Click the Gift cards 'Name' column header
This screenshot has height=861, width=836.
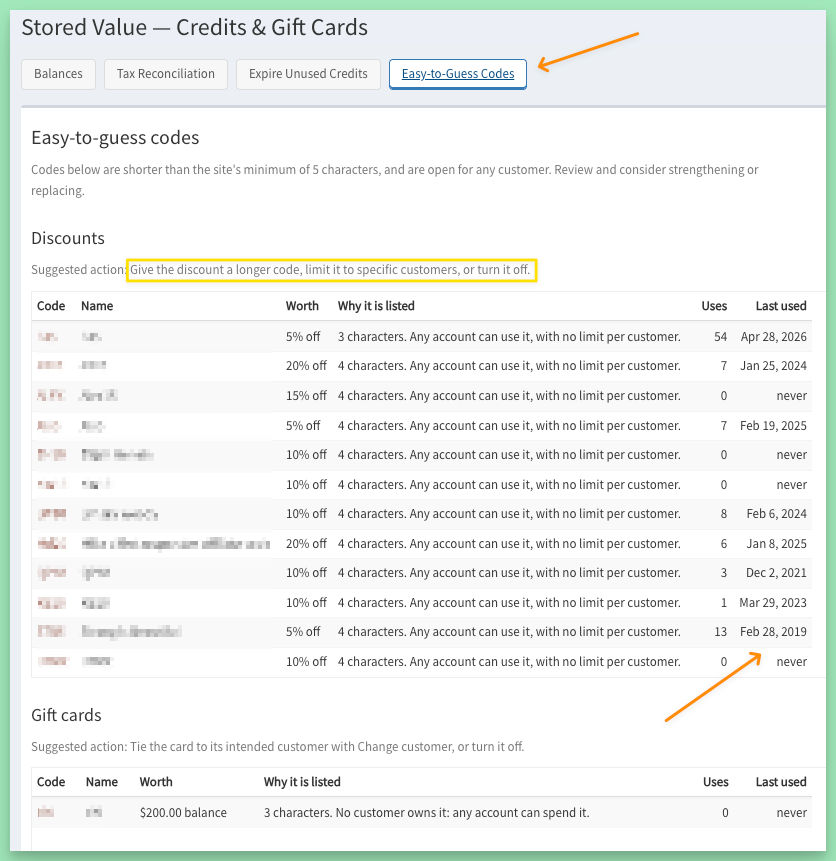(x=102, y=782)
